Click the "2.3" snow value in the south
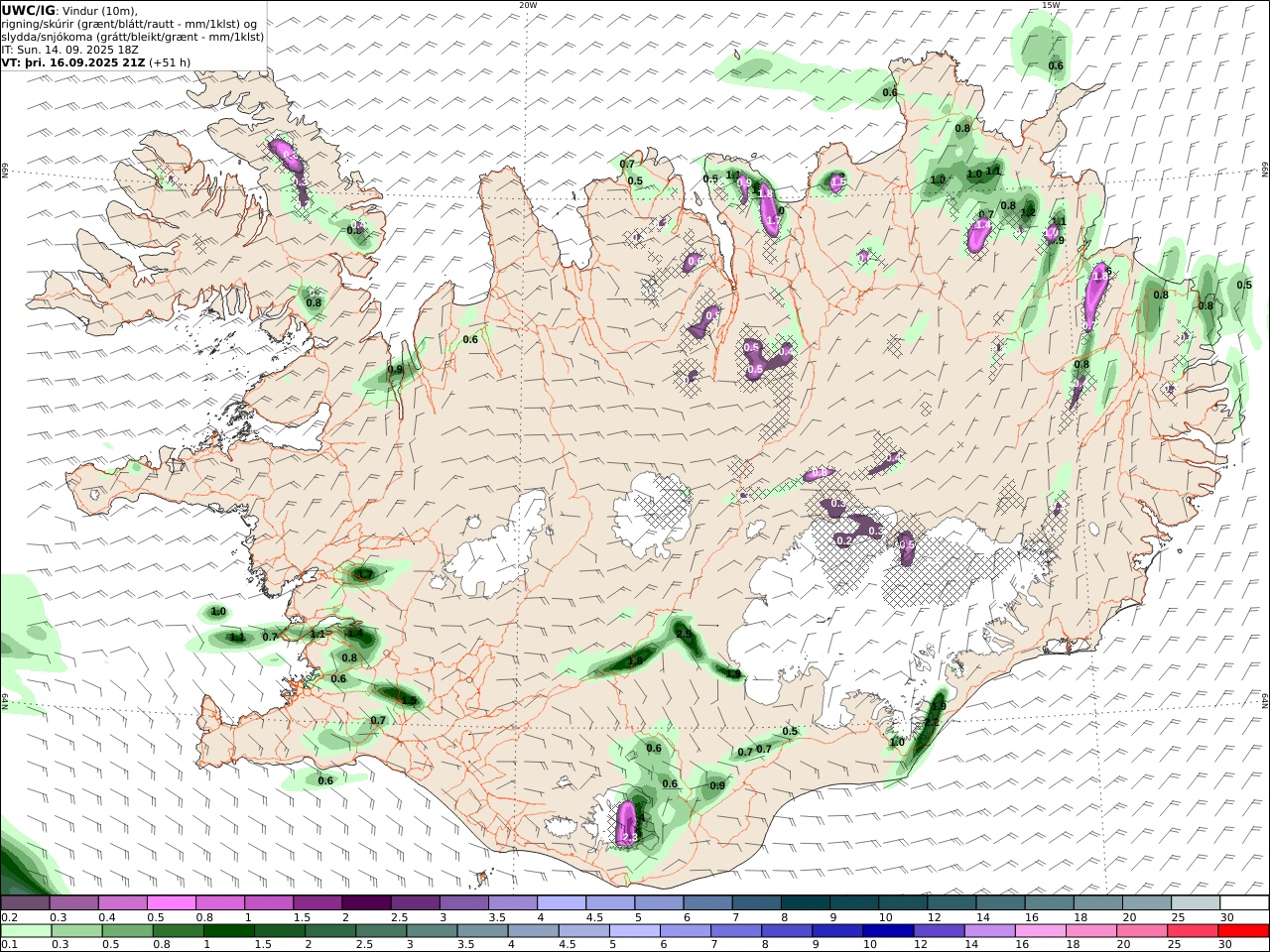This screenshot has height=952, width=1270. click(629, 838)
